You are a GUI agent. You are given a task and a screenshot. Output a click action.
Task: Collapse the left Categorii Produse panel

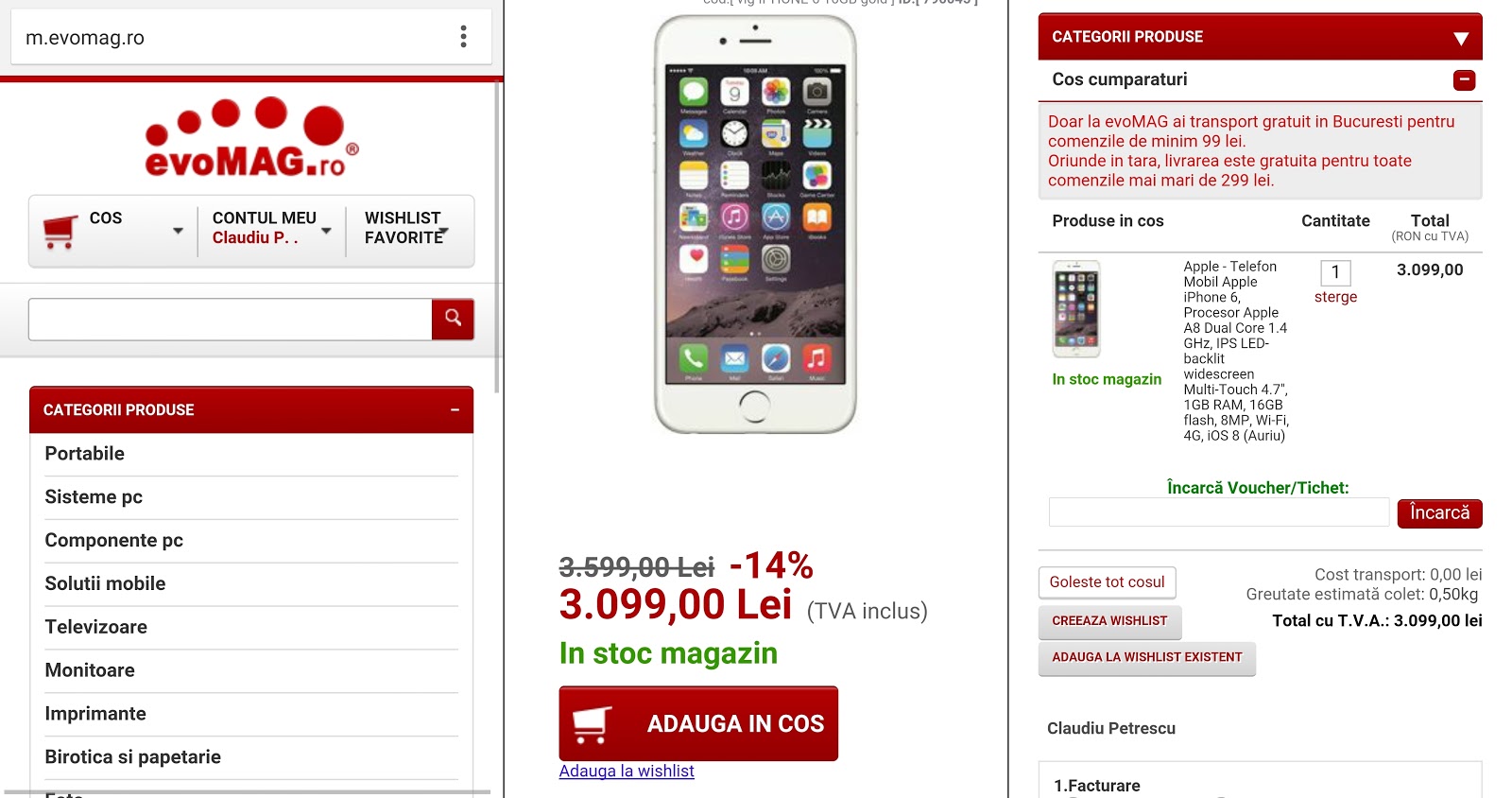tap(455, 410)
